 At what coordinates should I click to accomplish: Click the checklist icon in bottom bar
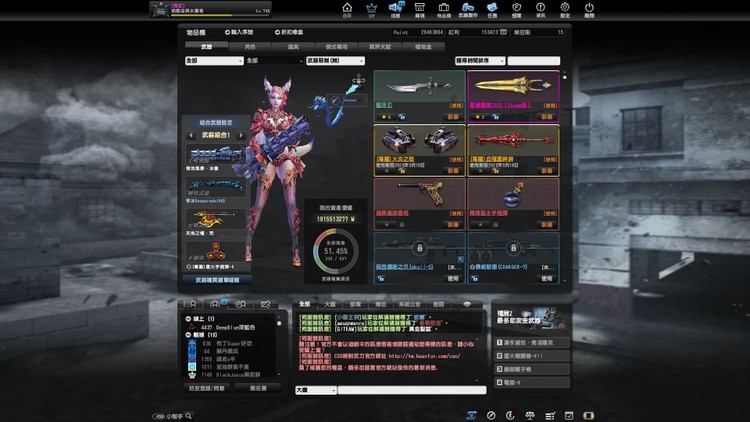550,415
